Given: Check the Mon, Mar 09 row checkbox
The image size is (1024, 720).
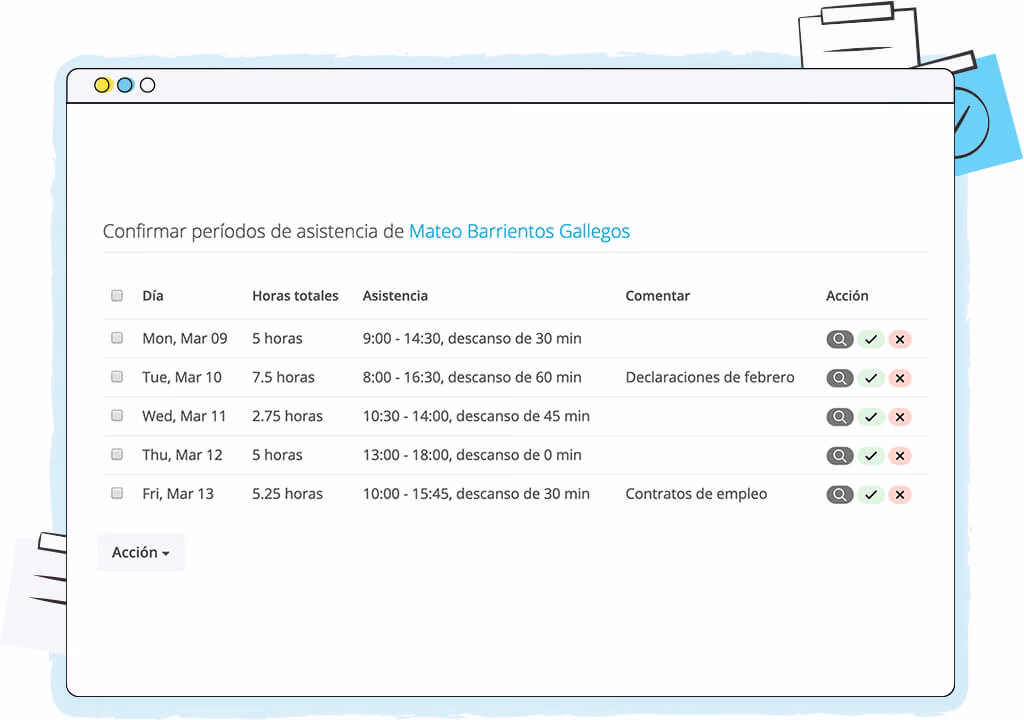Looking at the screenshot, I should click(x=117, y=338).
